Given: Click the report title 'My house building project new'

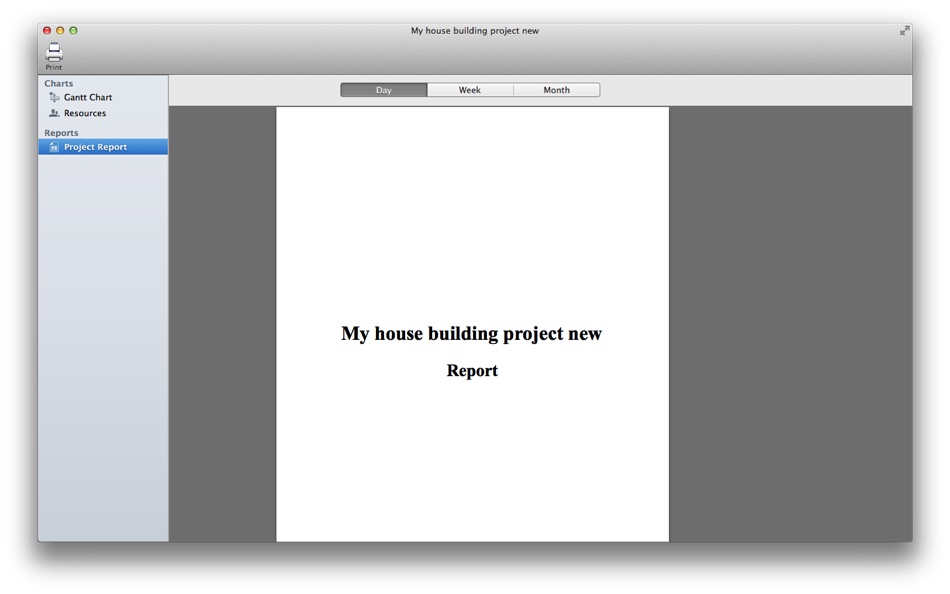Looking at the screenshot, I should click(471, 333).
